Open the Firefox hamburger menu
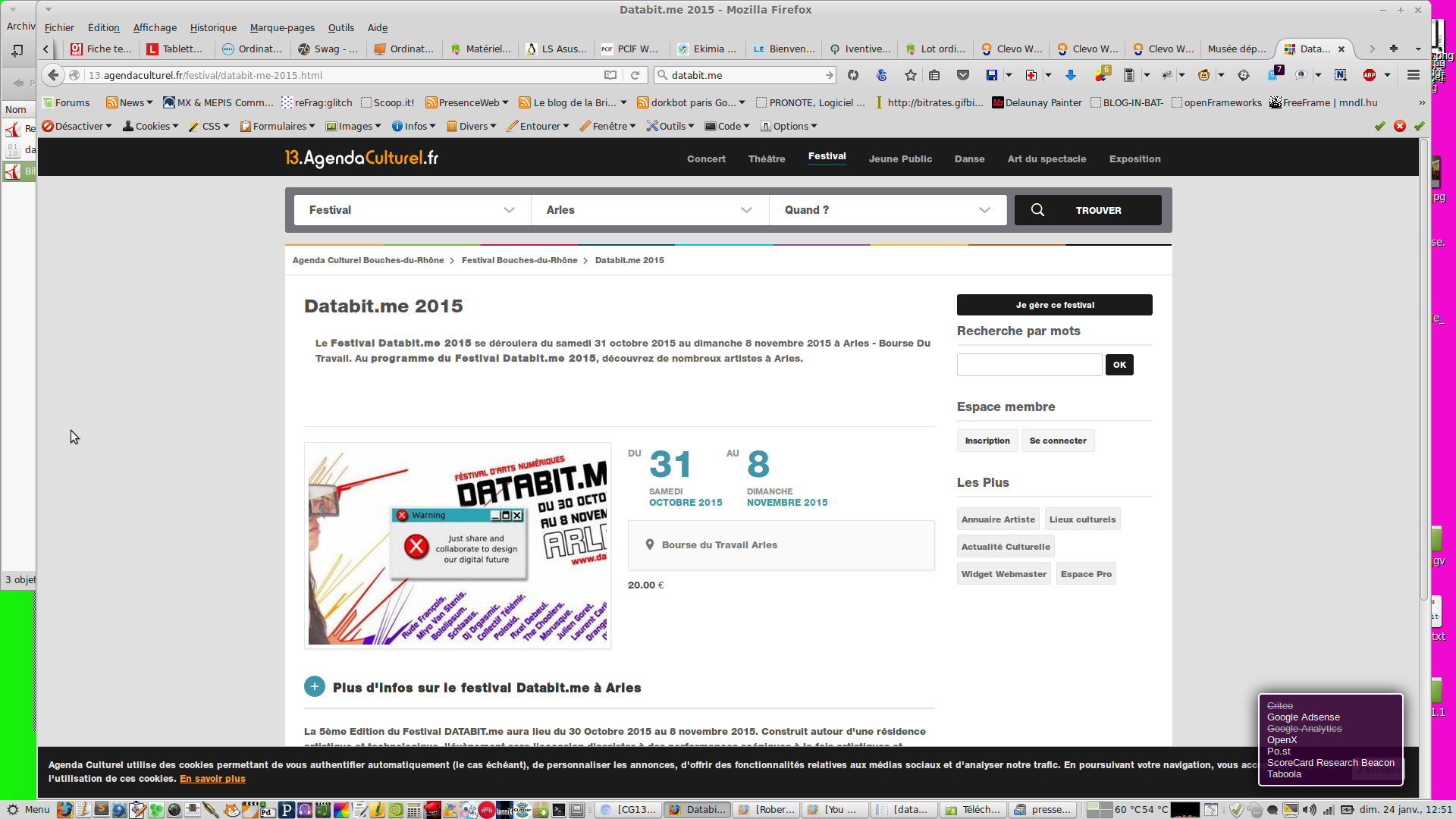1456x819 pixels. (x=1414, y=75)
